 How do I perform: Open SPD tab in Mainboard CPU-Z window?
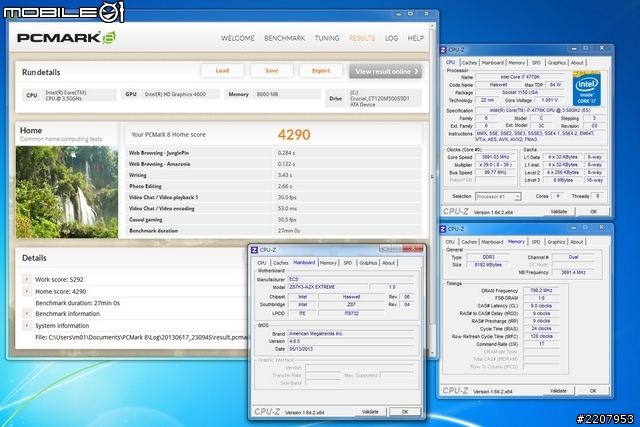point(348,263)
